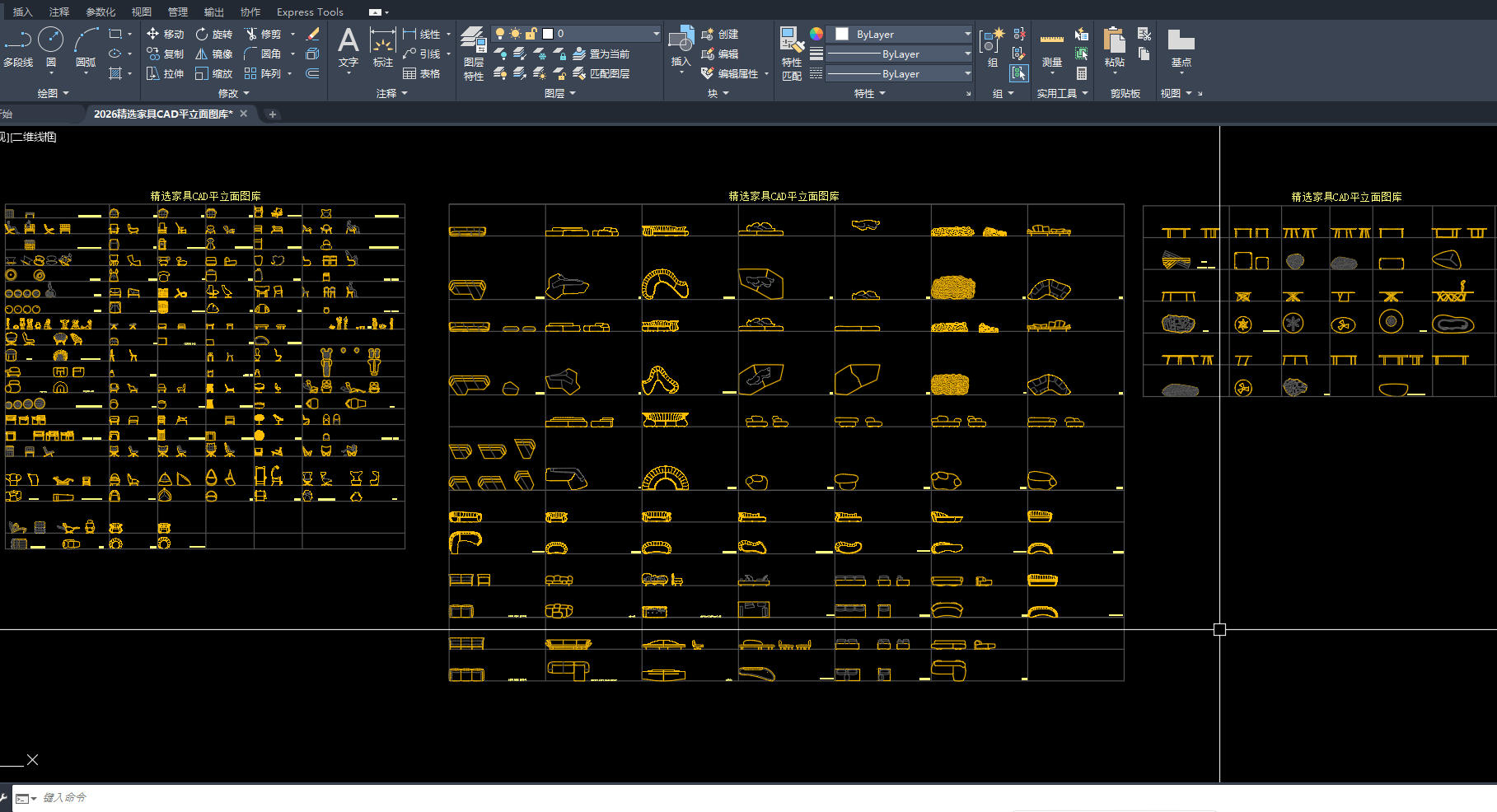Click the Match Properties (特性匹配) icon
Screen dimensions: 1497x812
coord(791,46)
